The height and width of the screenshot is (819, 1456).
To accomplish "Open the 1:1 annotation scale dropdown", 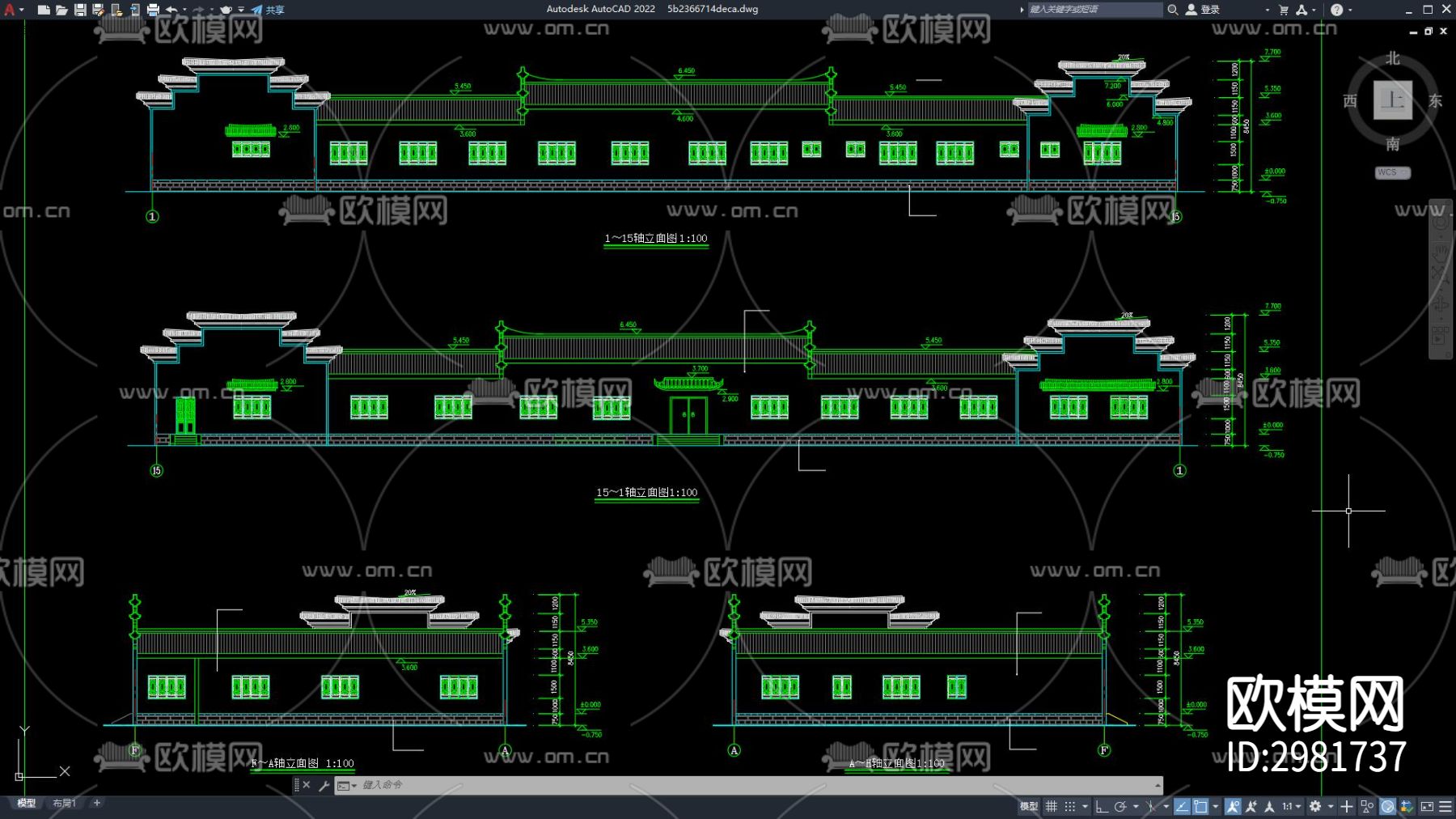I will pos(1291,806).
